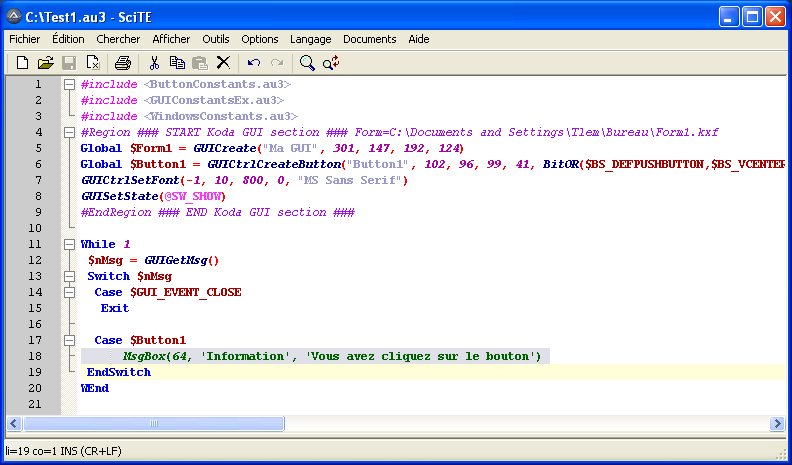Collapse the While fold on line 11

(x=69, y=244)
